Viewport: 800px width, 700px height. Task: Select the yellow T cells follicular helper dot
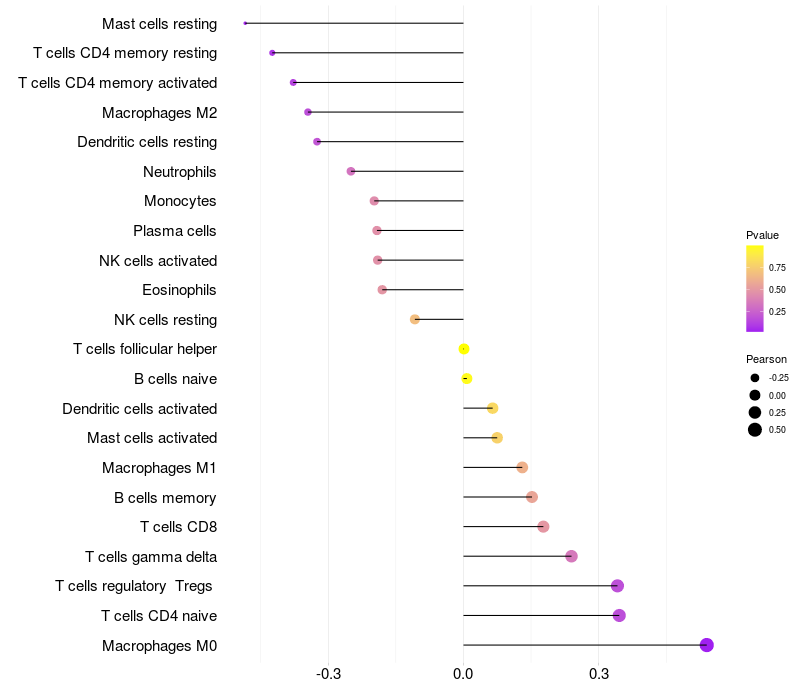tap(464, 349)
